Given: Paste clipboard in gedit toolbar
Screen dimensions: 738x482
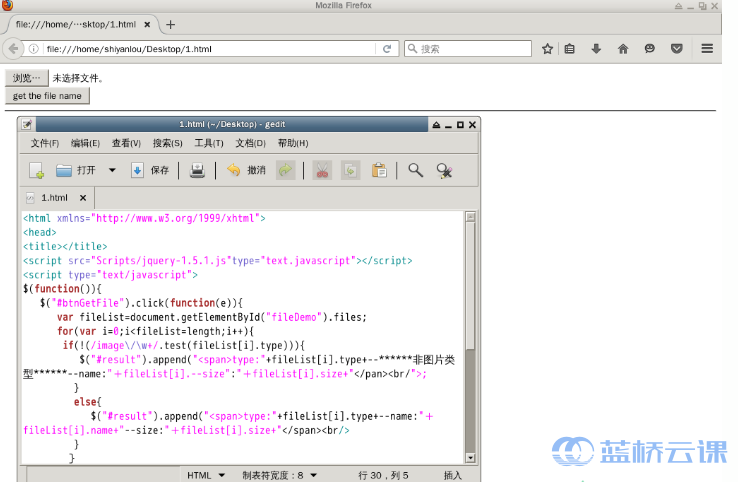Looking at the screenshot, I should 379,170.
